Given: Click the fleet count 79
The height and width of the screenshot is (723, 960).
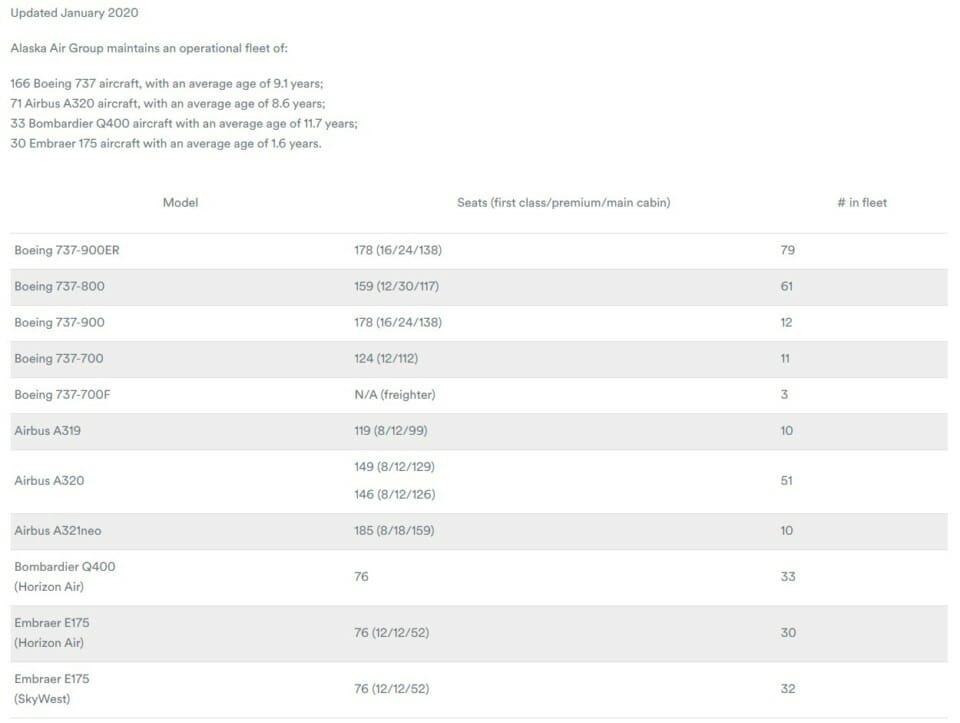Looking at the screenshot, I should [x=787, y=250].
